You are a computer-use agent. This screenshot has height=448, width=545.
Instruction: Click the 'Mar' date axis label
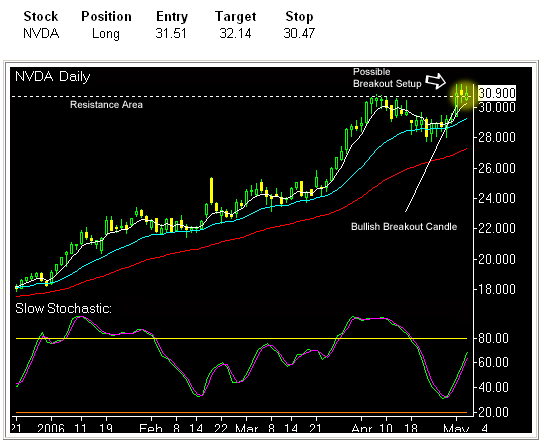tap(246, 427)
